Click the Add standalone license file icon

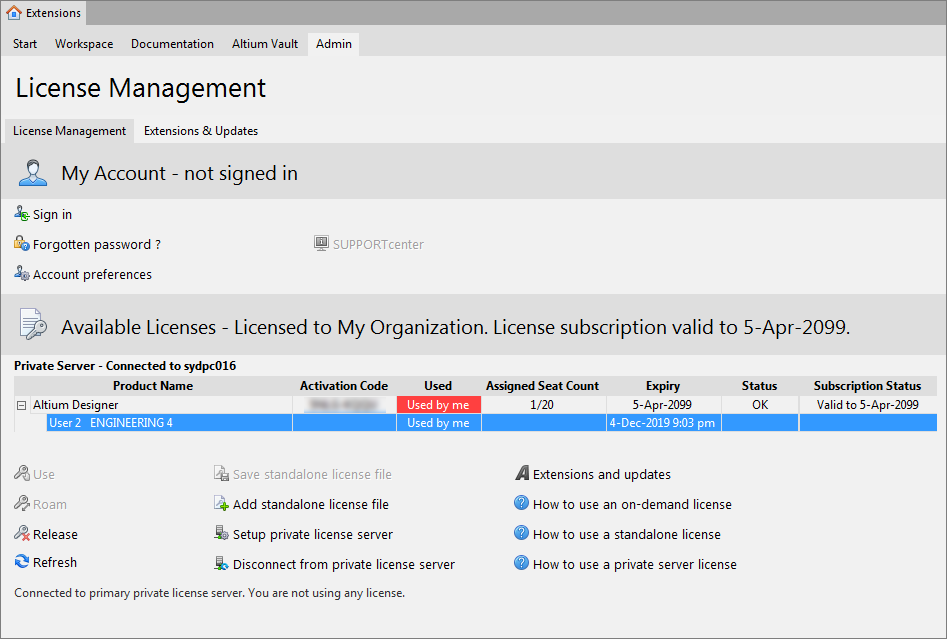point(222,504)
